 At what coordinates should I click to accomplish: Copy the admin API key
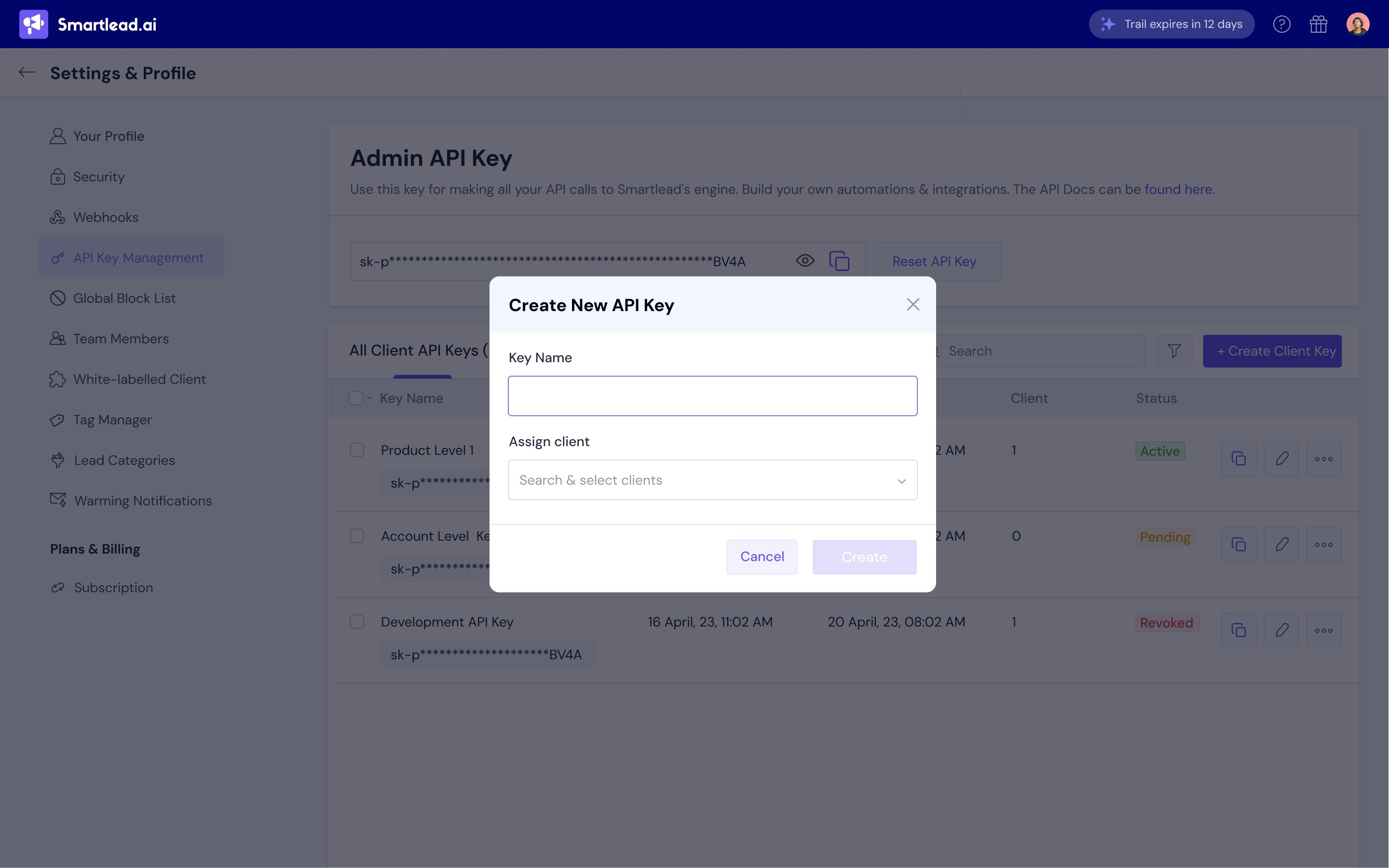click(x=839, y=261)
